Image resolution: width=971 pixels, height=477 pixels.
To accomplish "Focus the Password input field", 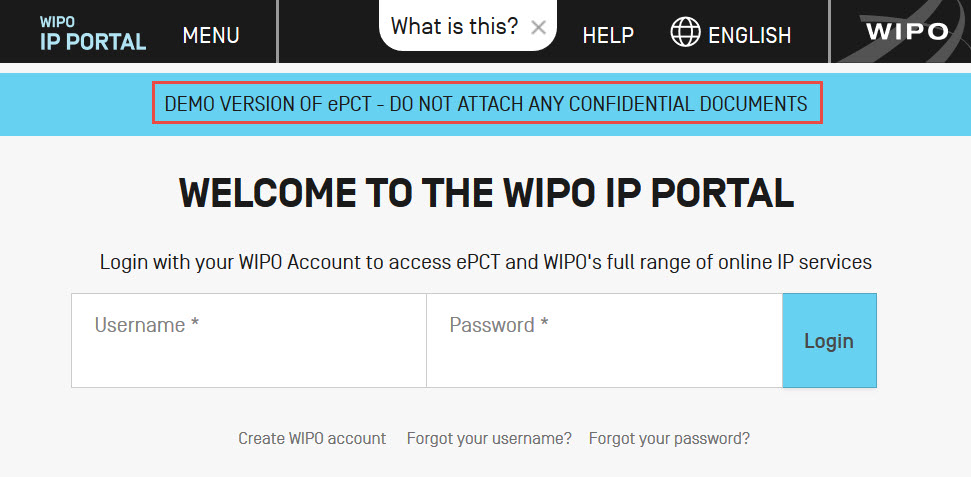I will pos(604,350).
